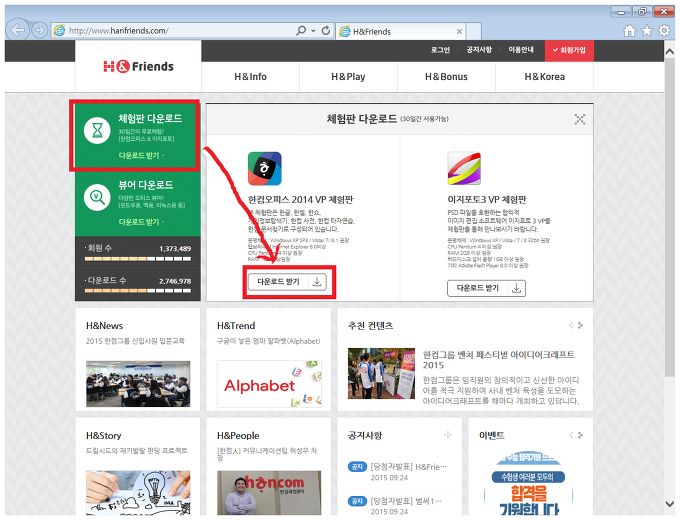Open the H&Bonus menu
Image resolution: width=680 pixels, height=520 pixels.
pyautogui.click(x=446, y=77)
